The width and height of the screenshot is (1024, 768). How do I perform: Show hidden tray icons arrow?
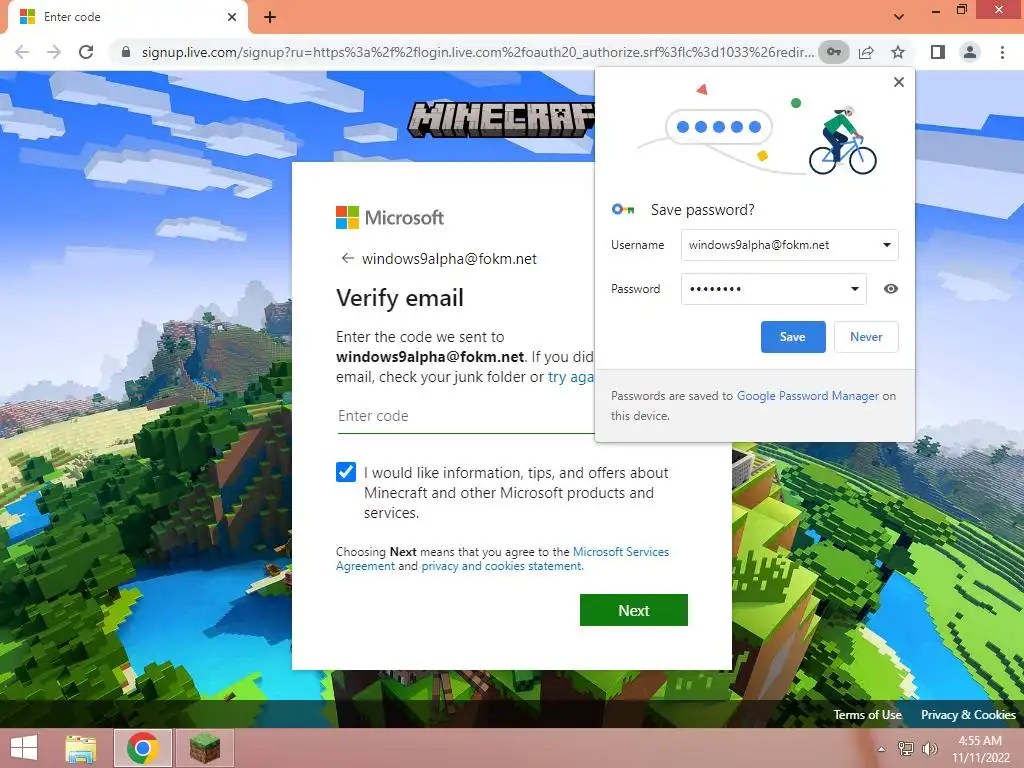(882, 749)
